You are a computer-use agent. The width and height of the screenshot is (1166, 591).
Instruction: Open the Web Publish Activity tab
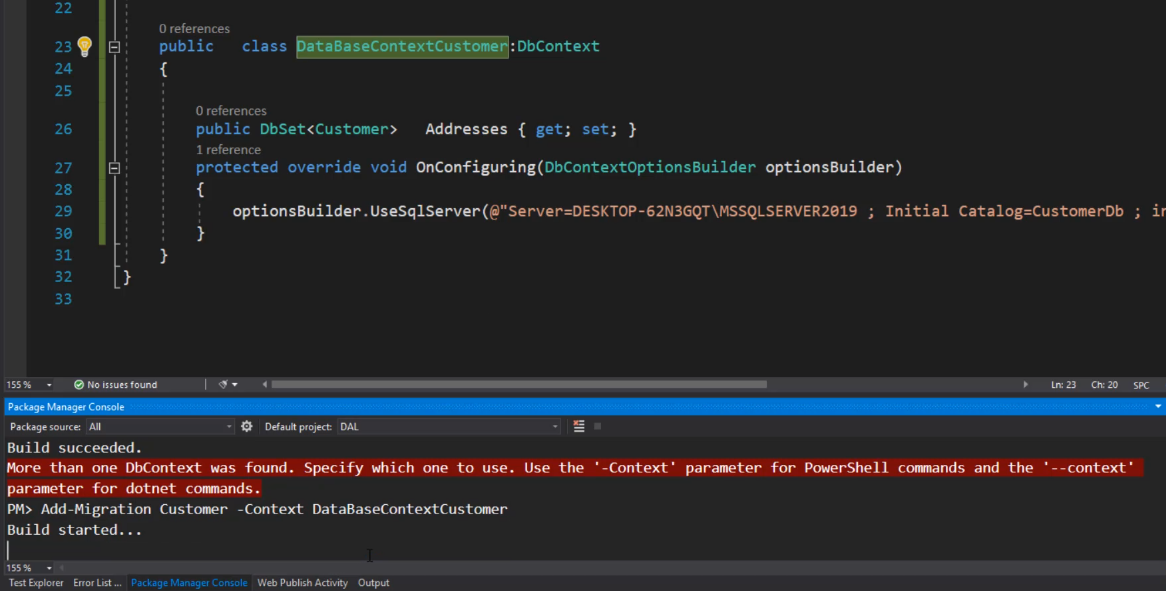[x=302, y=583]
